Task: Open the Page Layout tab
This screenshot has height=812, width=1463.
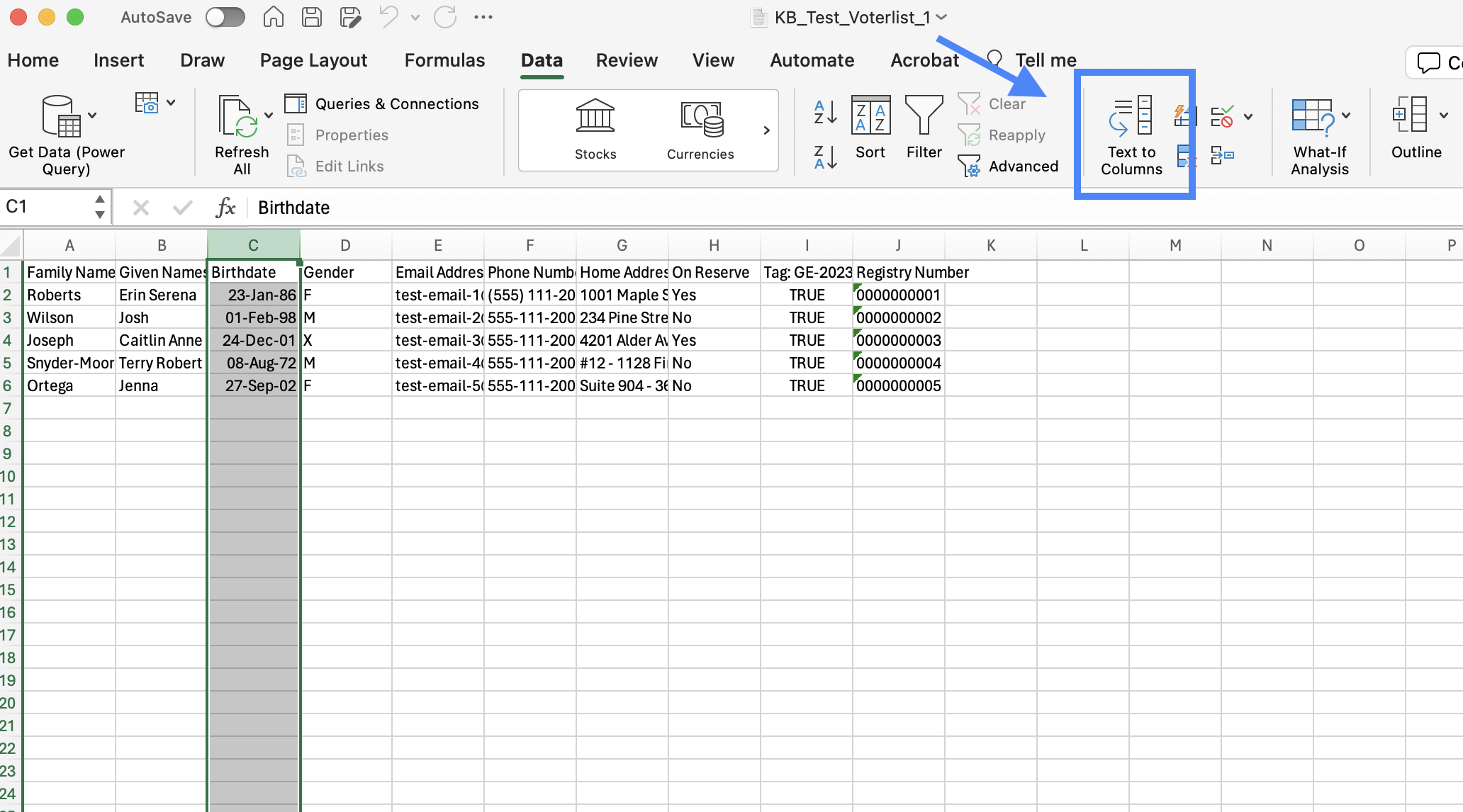Action: (x=313, y=60)
